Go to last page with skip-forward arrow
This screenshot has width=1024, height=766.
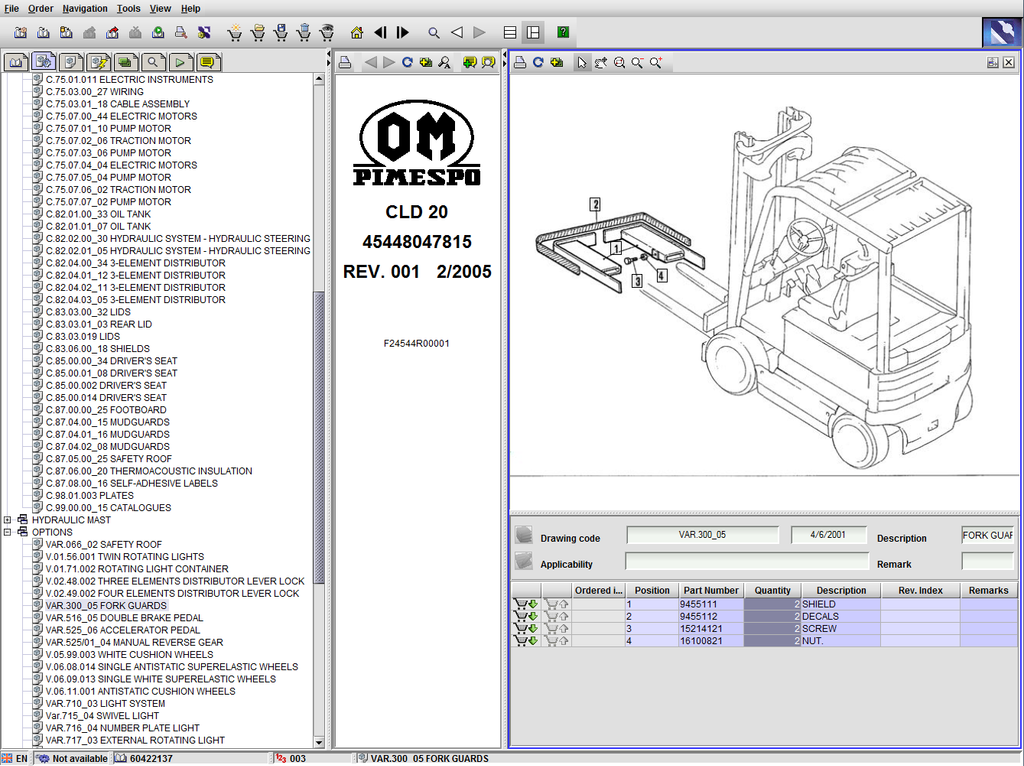pos(402,33)
